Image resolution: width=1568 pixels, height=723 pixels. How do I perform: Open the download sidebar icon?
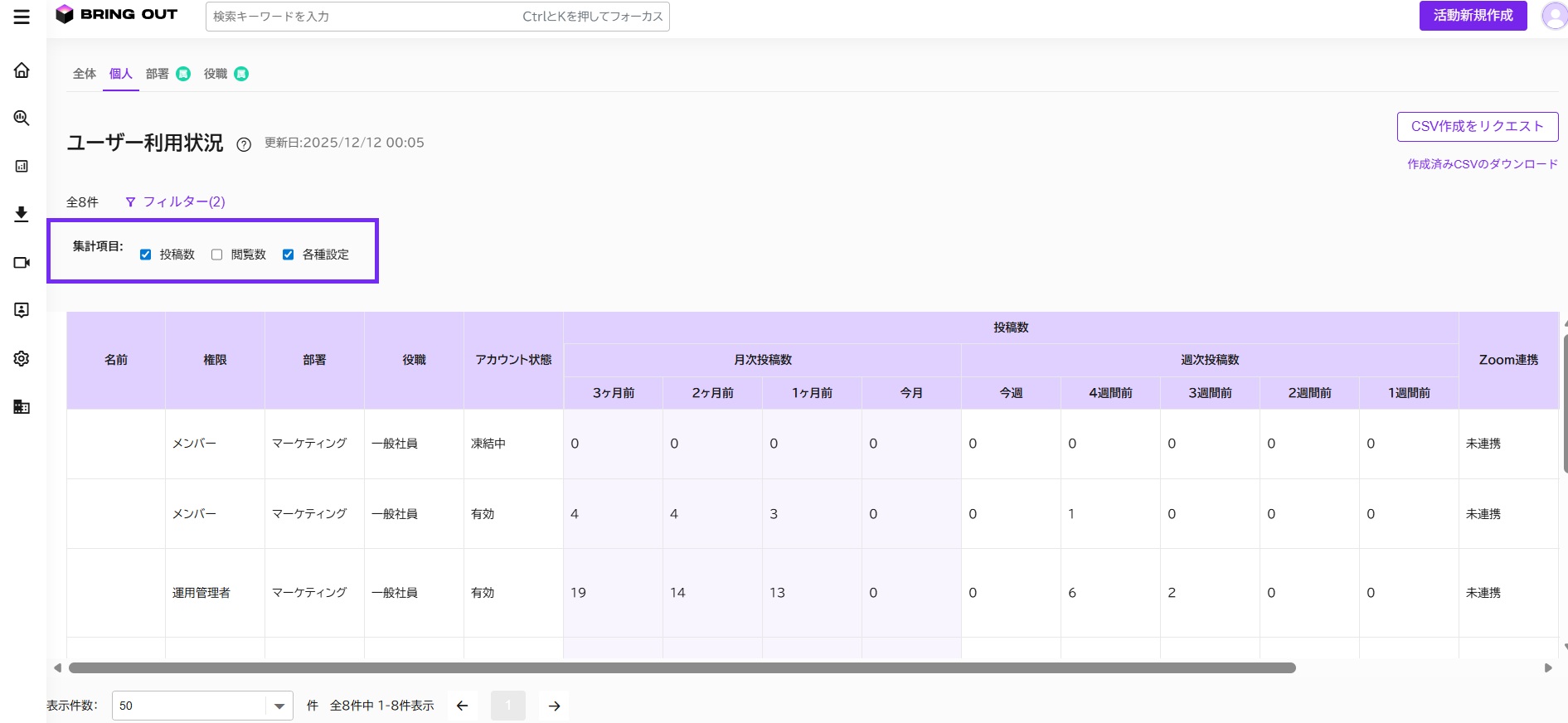(22, 214)
